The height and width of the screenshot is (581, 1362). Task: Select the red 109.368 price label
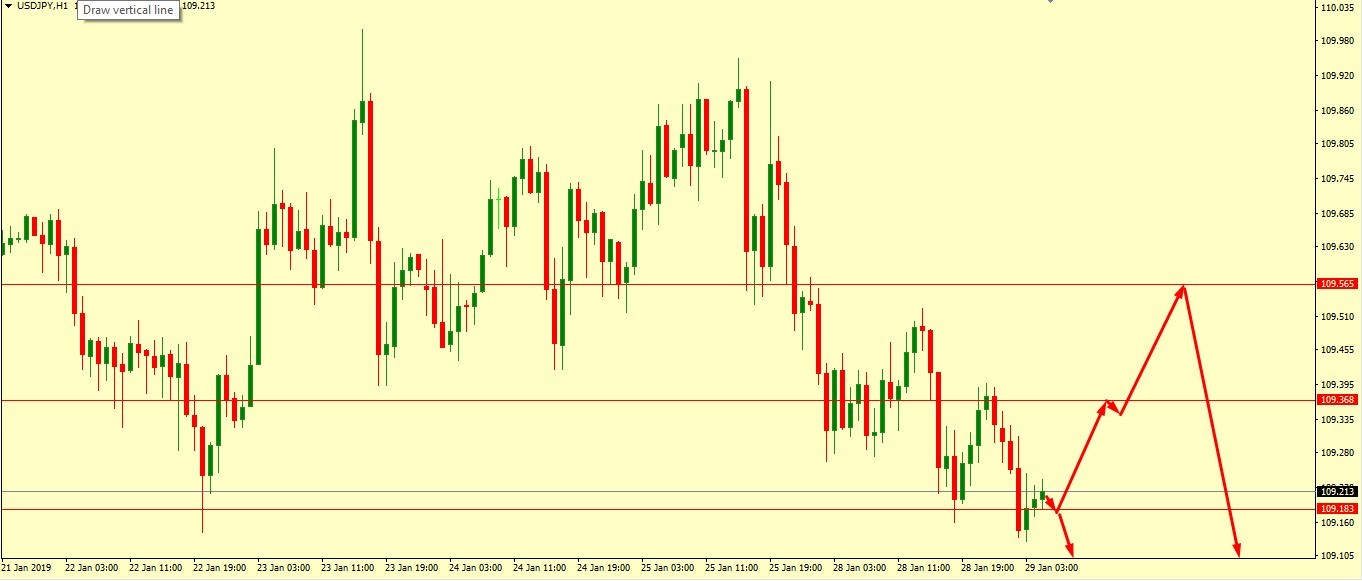coord(1338,400)
